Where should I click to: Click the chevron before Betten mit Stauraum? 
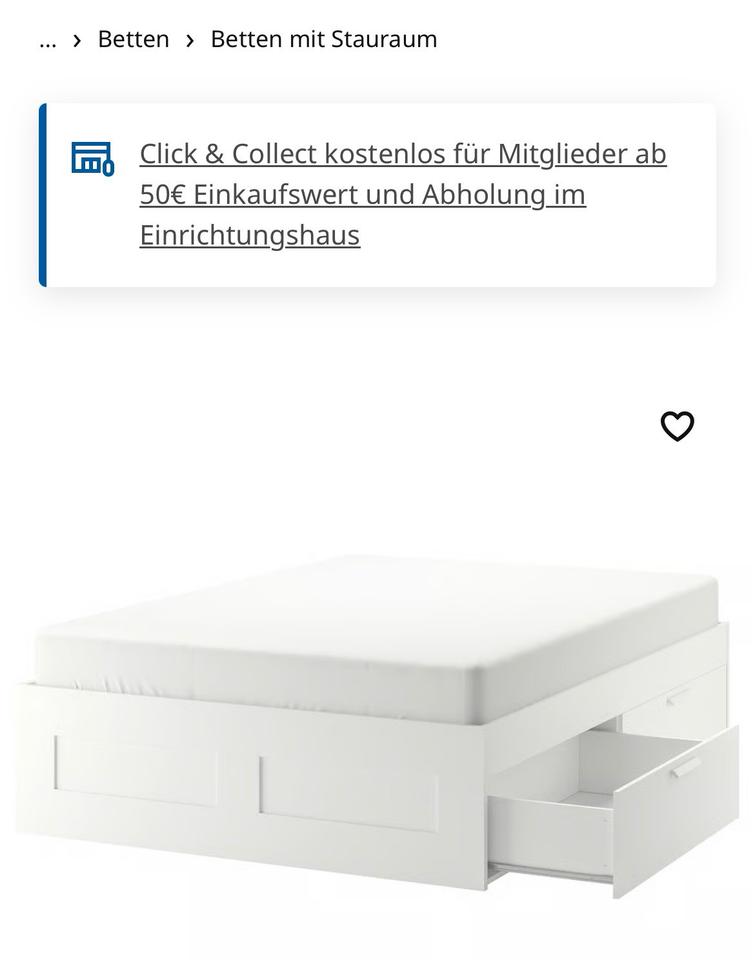click(190, 40)
